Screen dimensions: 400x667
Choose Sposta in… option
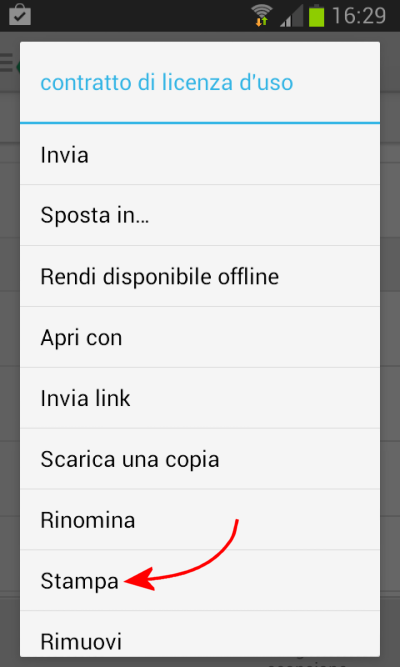tap(200, 215)
